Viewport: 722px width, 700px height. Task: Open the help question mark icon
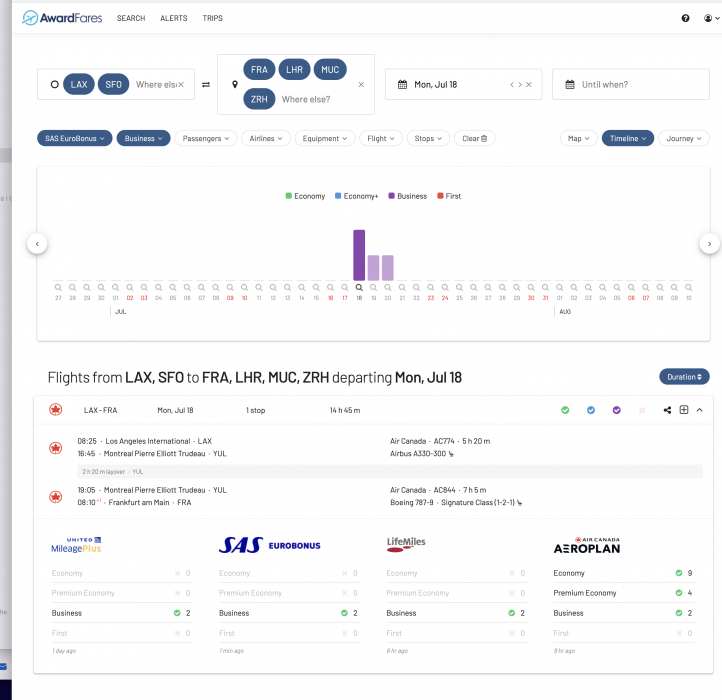click(685, 18)
